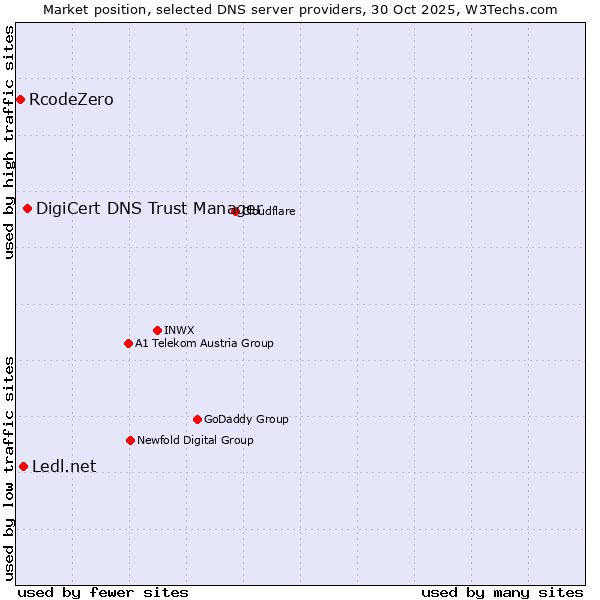The width and height of the screenshot is (600, 600).
Task: Select the A1 Telekom Austria Group marker
Action: click(x=128, y=343)
